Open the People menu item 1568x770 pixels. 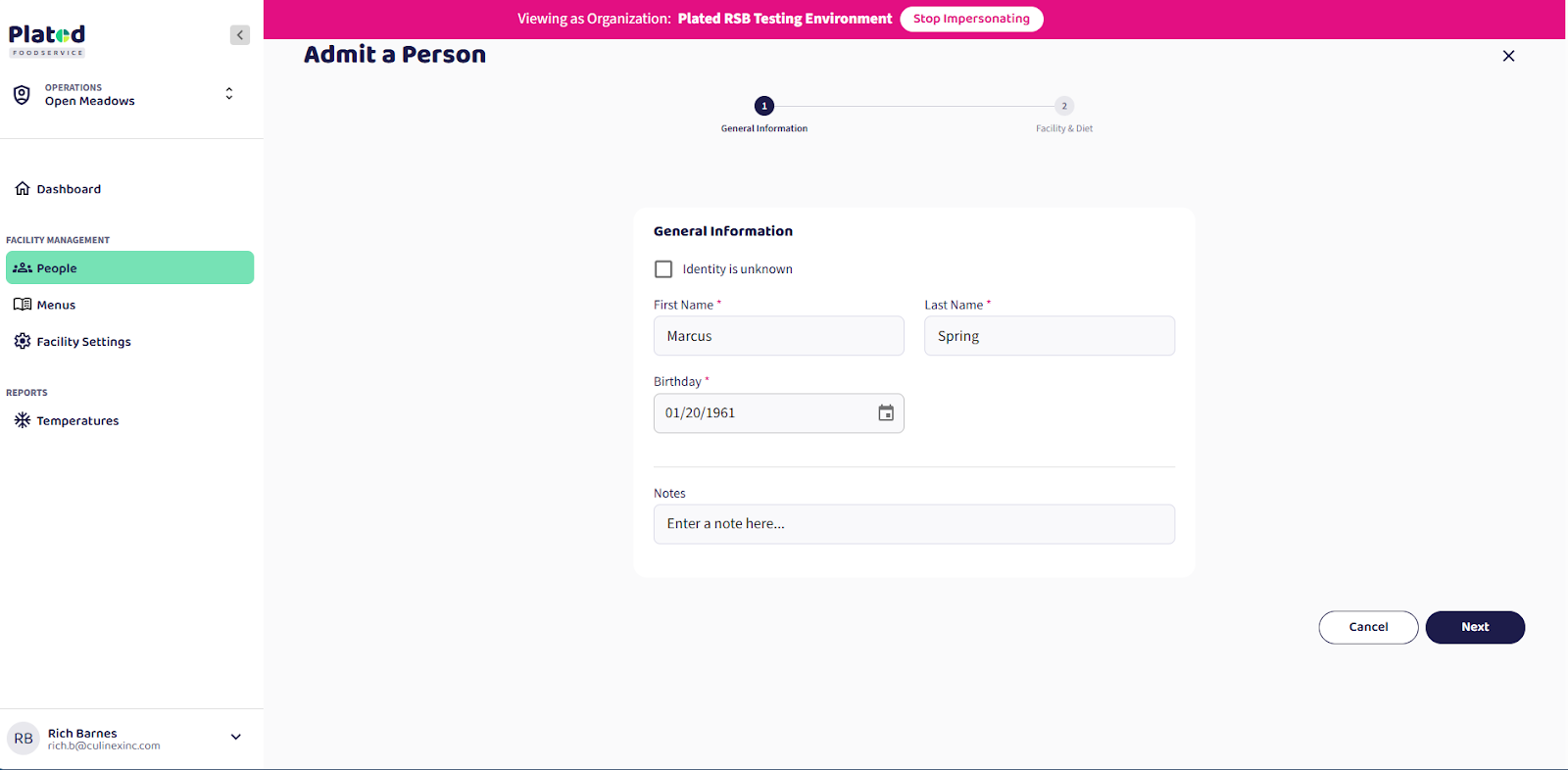click(x=129, y=268)
